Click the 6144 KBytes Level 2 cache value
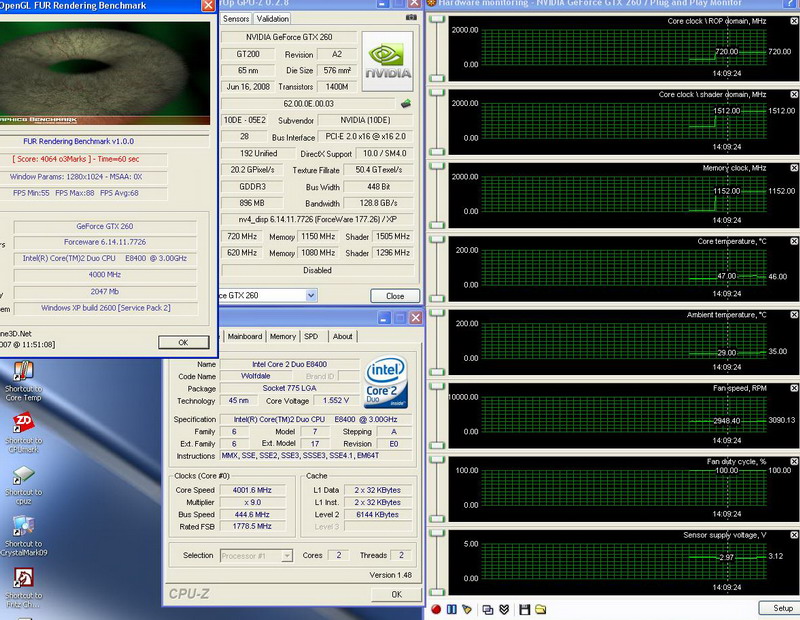Viewport: 800px width, 620px height. point(378,514)
